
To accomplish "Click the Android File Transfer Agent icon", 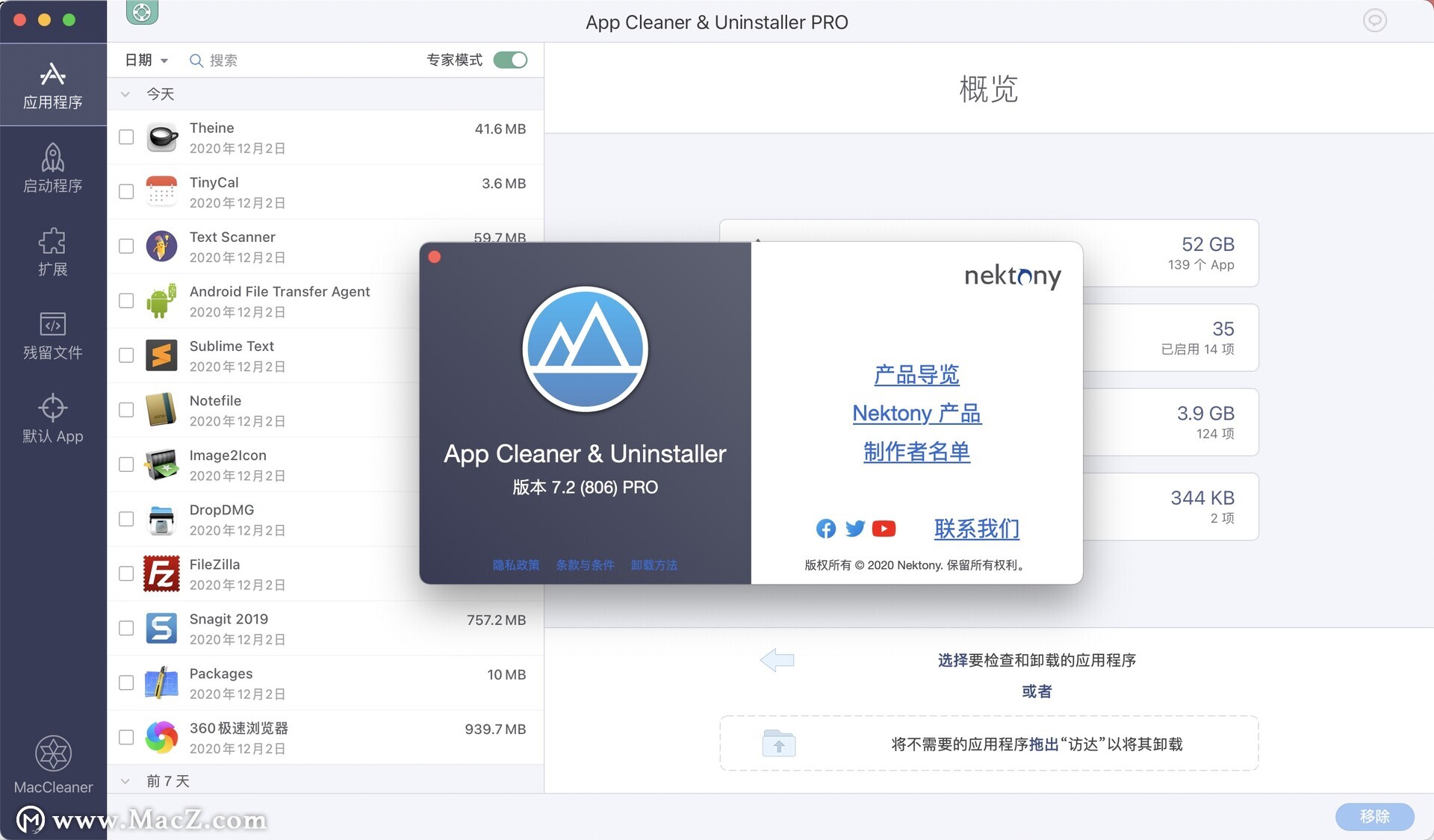I will 161,301.
